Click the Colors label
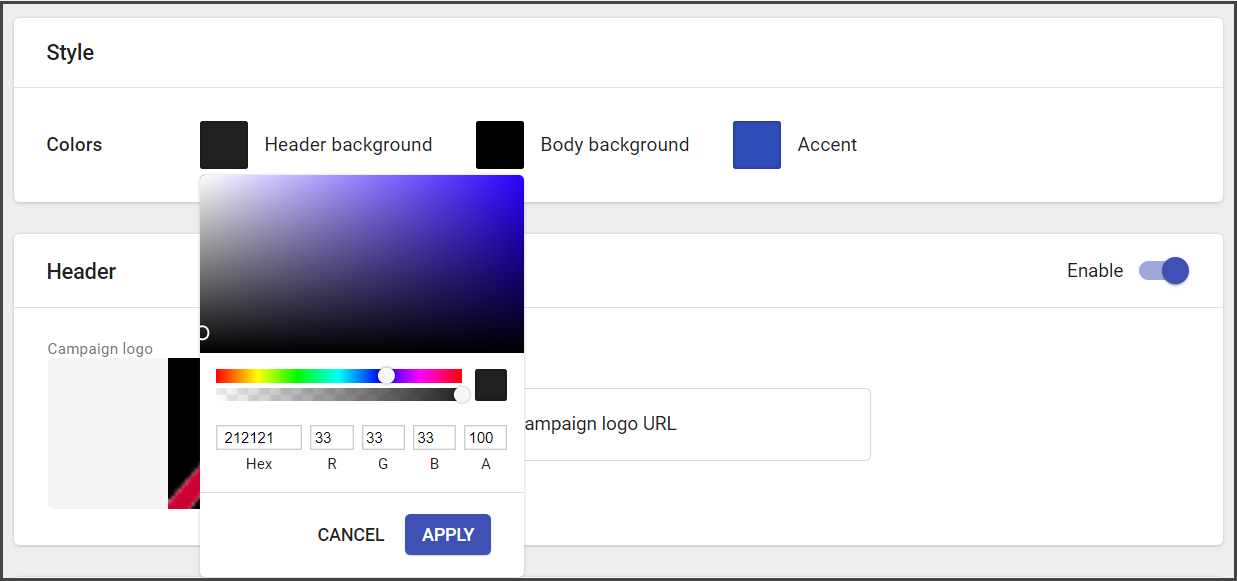 coord(74,145)
